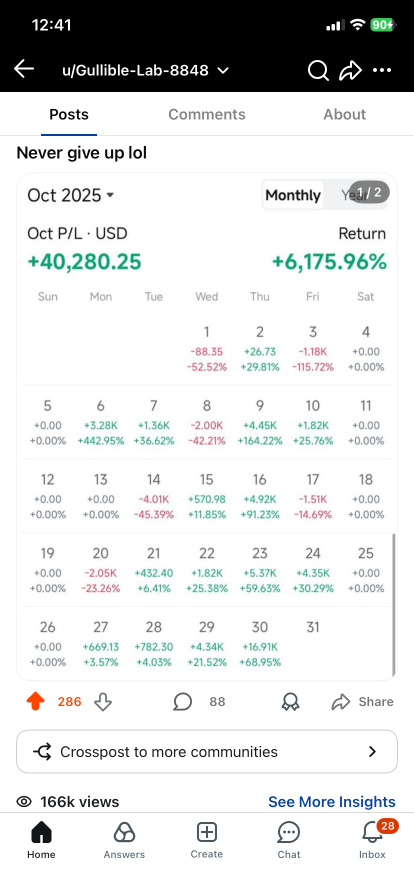Switch to Yearly view toggle

(x=355, y=195)
